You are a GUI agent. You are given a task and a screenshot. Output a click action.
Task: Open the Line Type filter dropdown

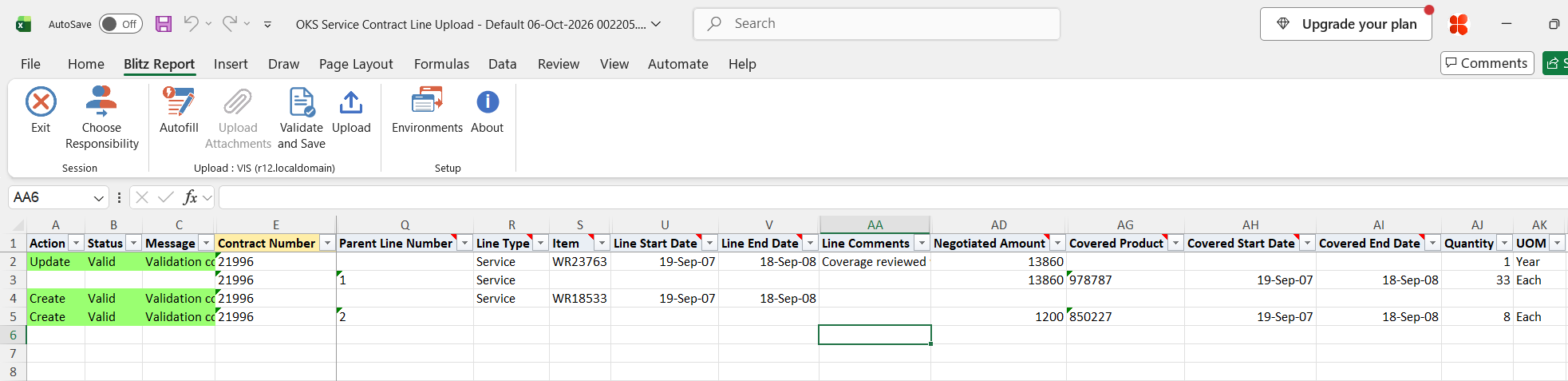coord(540,243)
